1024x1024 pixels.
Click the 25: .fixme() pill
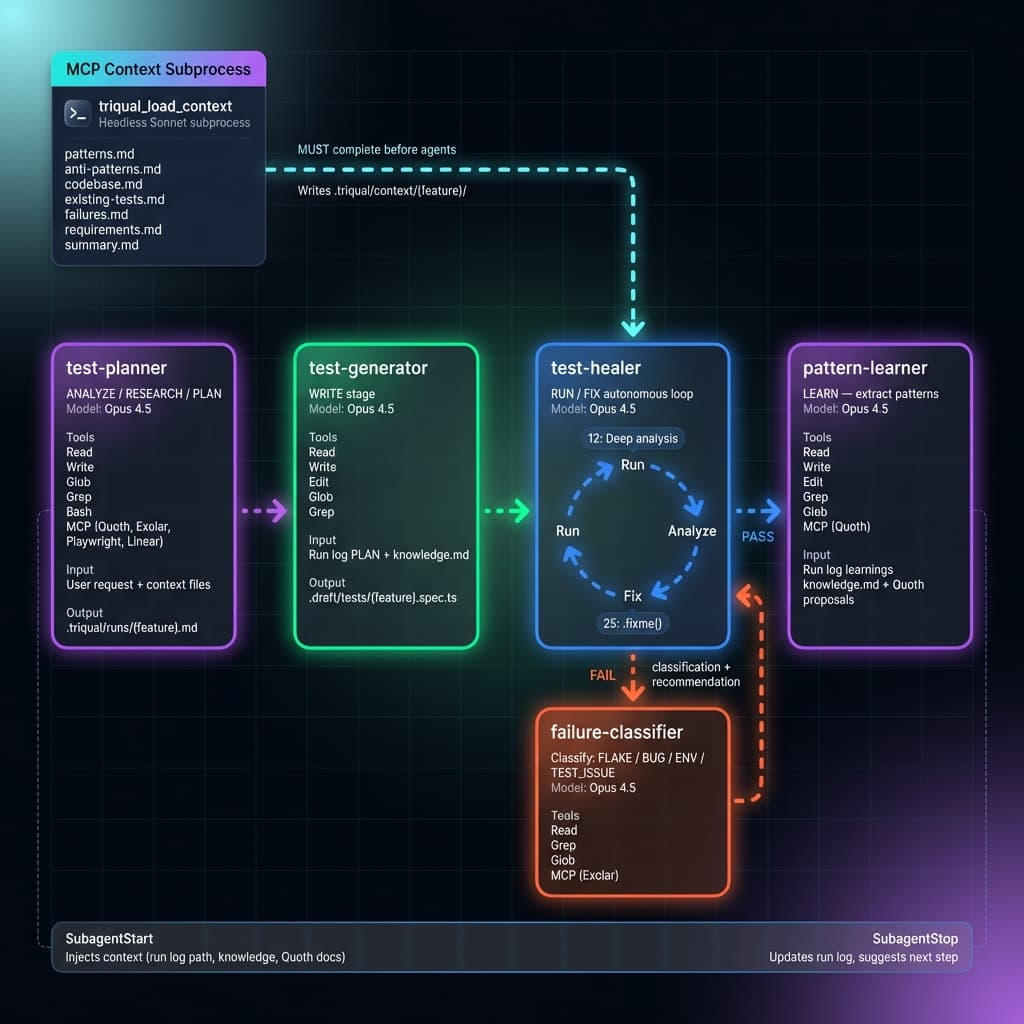(631, 622)
